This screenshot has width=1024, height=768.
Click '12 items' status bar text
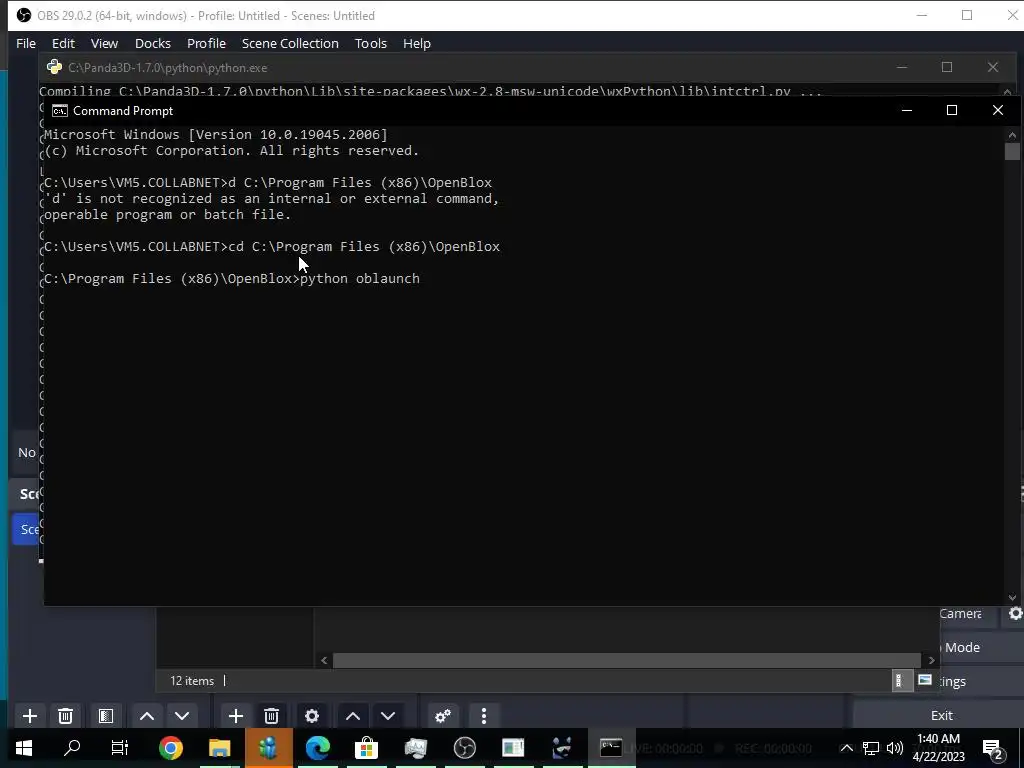point(192,680)
